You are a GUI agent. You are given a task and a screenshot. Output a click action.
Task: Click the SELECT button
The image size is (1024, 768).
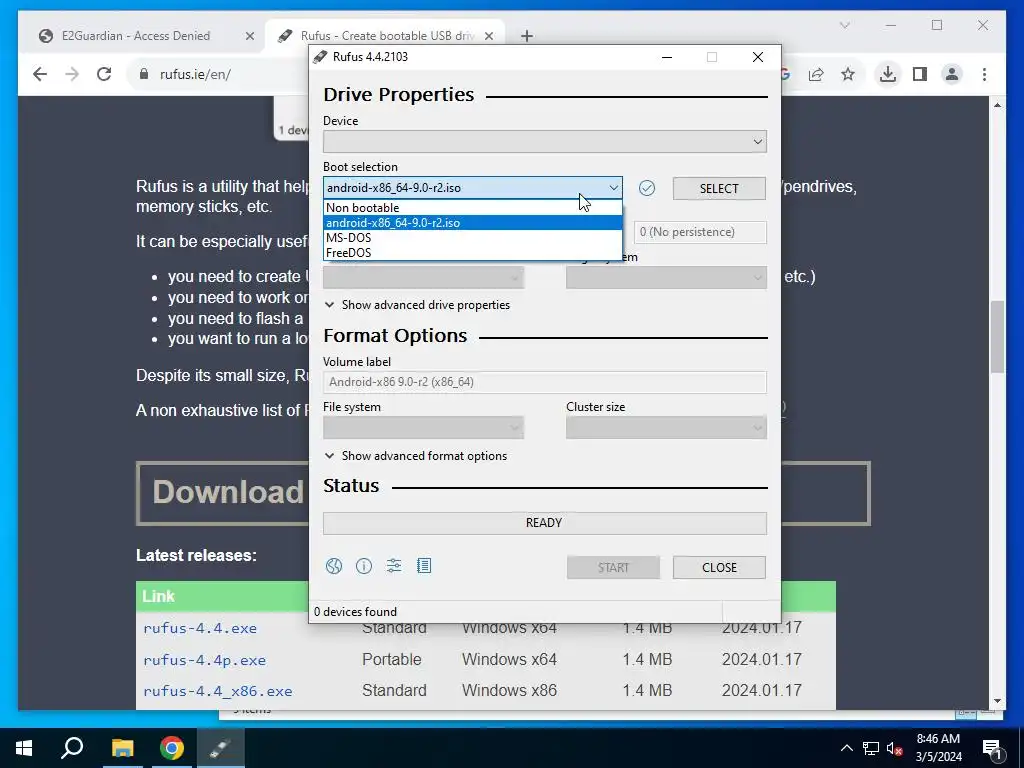(719, 189)
